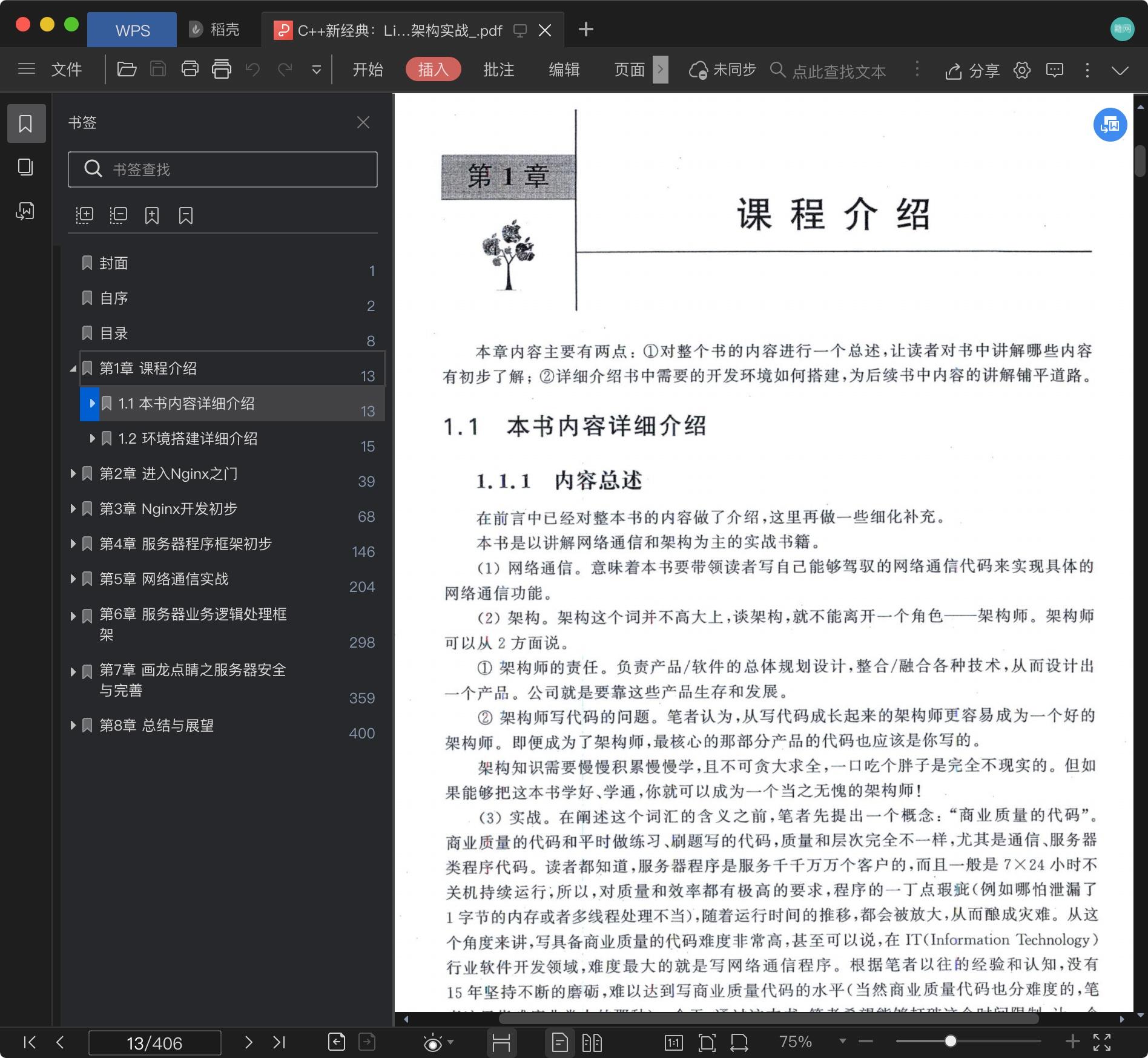Open the 编辑 ribbon tab

[564, 70]
